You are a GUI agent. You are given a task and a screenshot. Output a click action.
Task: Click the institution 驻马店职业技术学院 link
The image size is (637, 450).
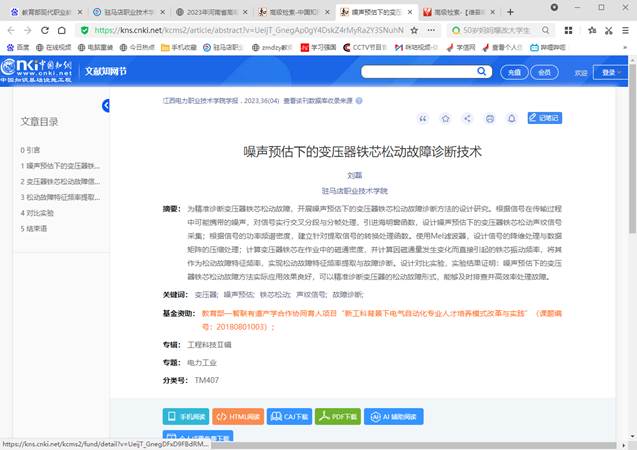(x=355, y=191)
